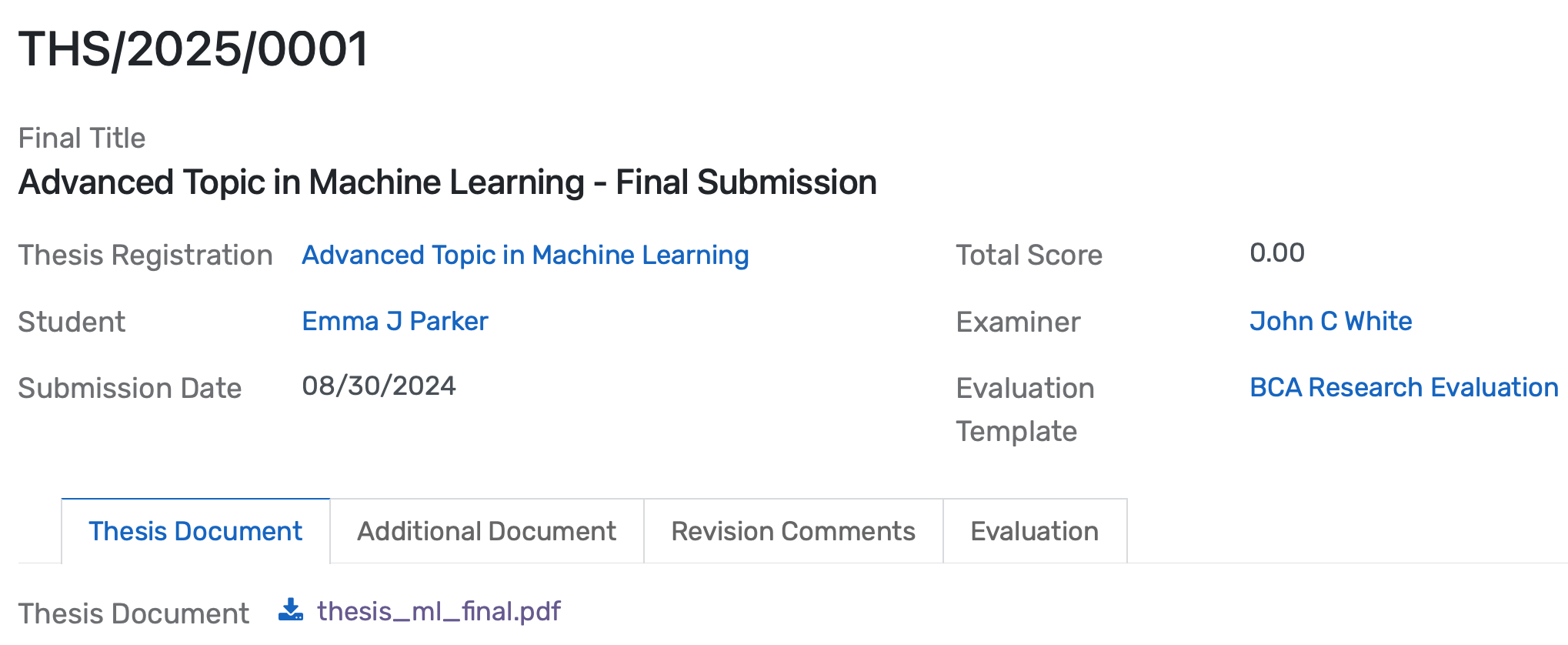Open the Revision Comments tab

792,530
